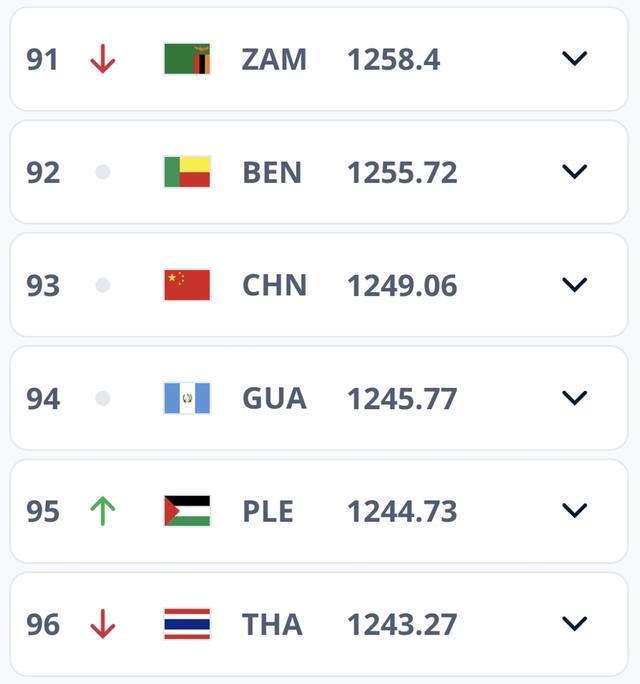The image size is (640, 684).
Task: Click the CHN team code
Action: 272,286
